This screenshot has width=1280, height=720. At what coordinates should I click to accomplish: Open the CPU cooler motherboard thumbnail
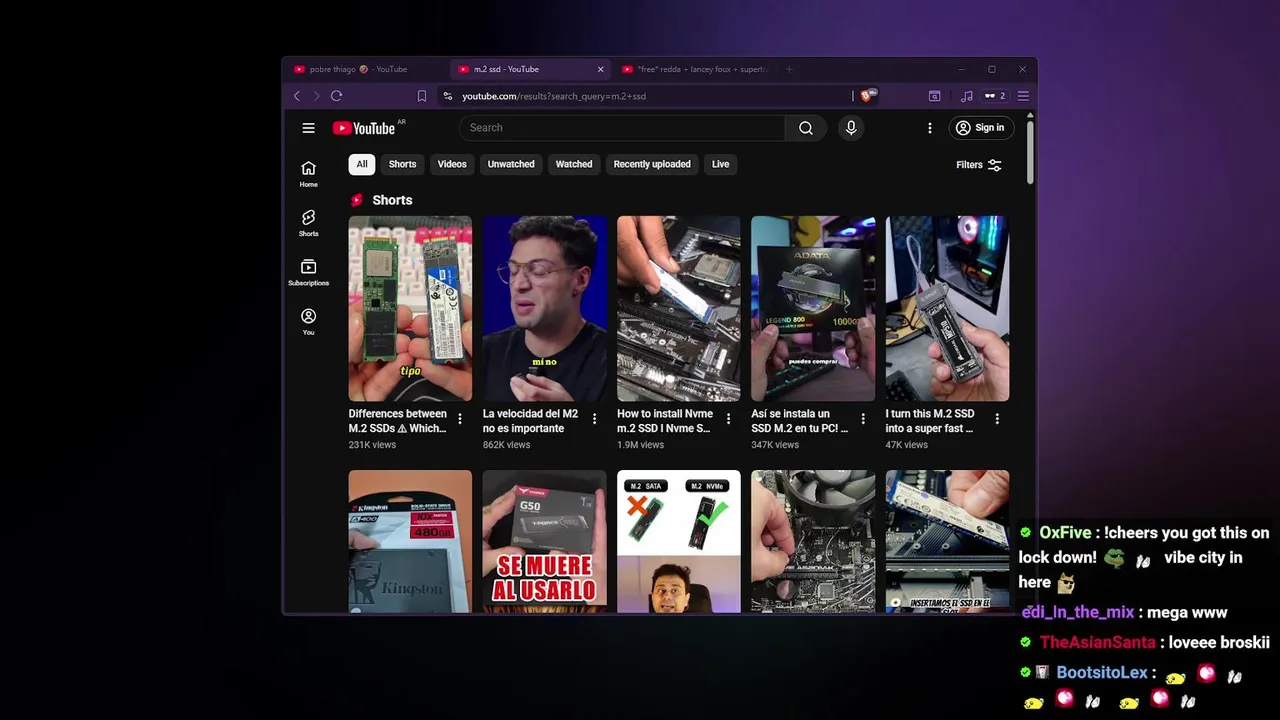tap(813, 541)
